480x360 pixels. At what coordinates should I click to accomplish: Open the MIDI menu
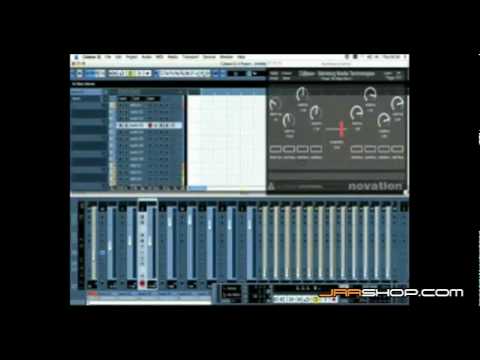[x=160, y=57]
